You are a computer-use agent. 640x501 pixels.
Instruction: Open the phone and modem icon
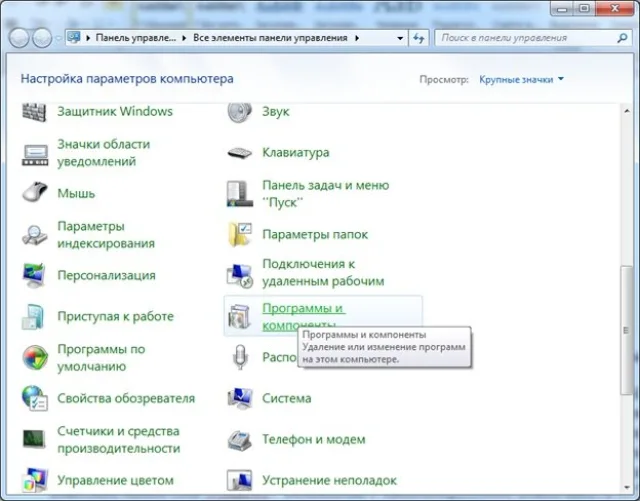coord(240,439)
